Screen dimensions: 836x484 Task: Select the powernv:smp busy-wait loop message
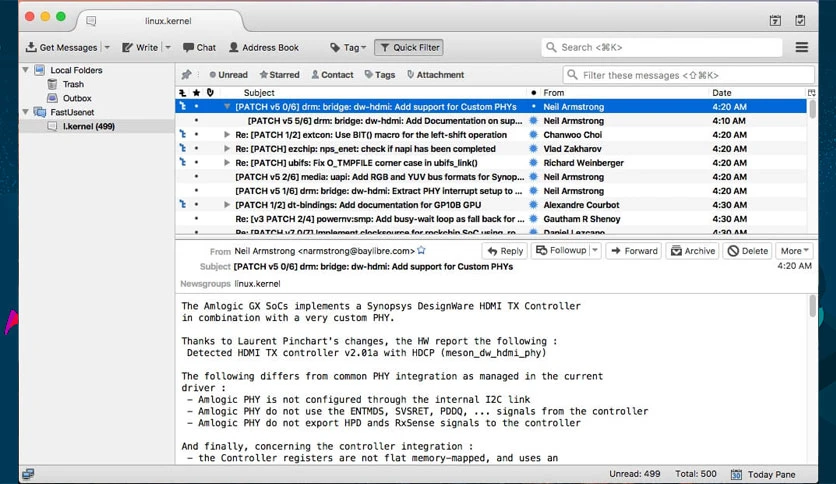491,219
